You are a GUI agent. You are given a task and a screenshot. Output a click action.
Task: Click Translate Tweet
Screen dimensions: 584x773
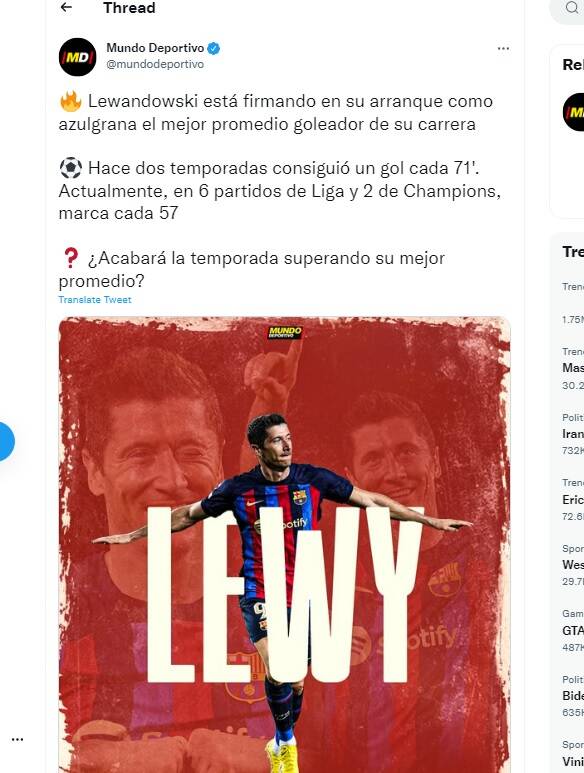point(95,300)
